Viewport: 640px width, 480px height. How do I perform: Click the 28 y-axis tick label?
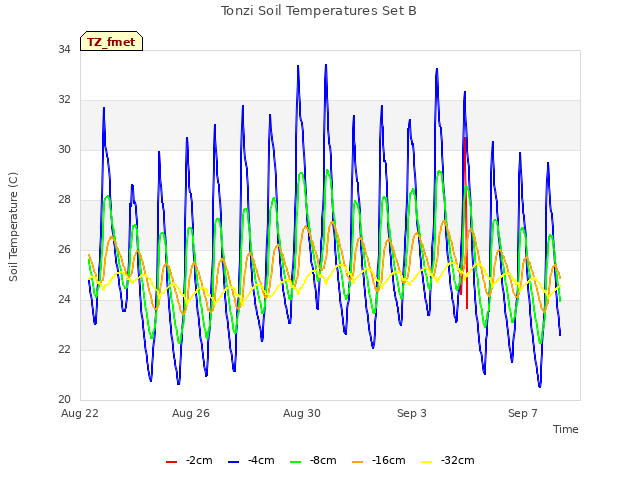pos(64,200)
